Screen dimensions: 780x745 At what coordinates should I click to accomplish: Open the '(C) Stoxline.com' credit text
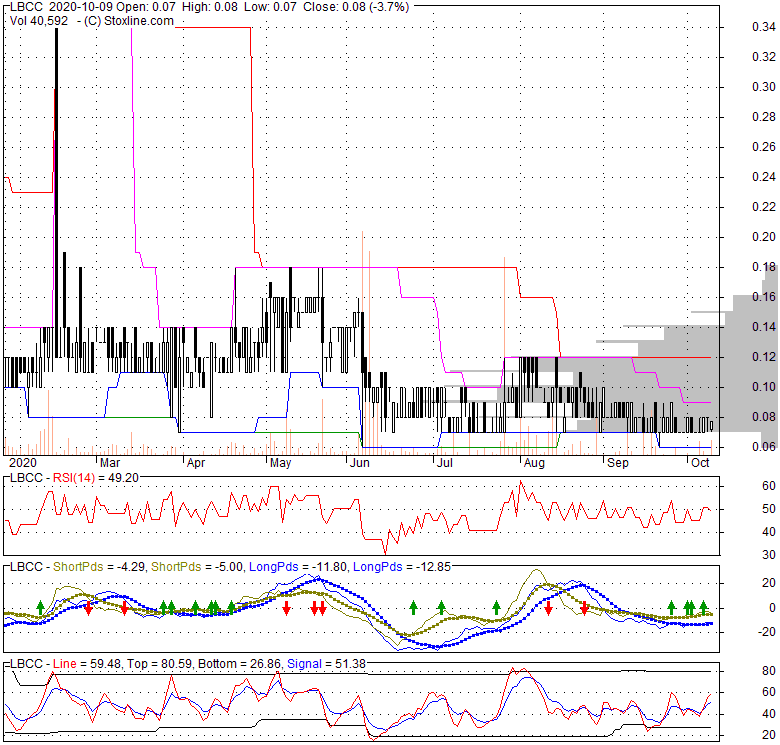(128, 21)
